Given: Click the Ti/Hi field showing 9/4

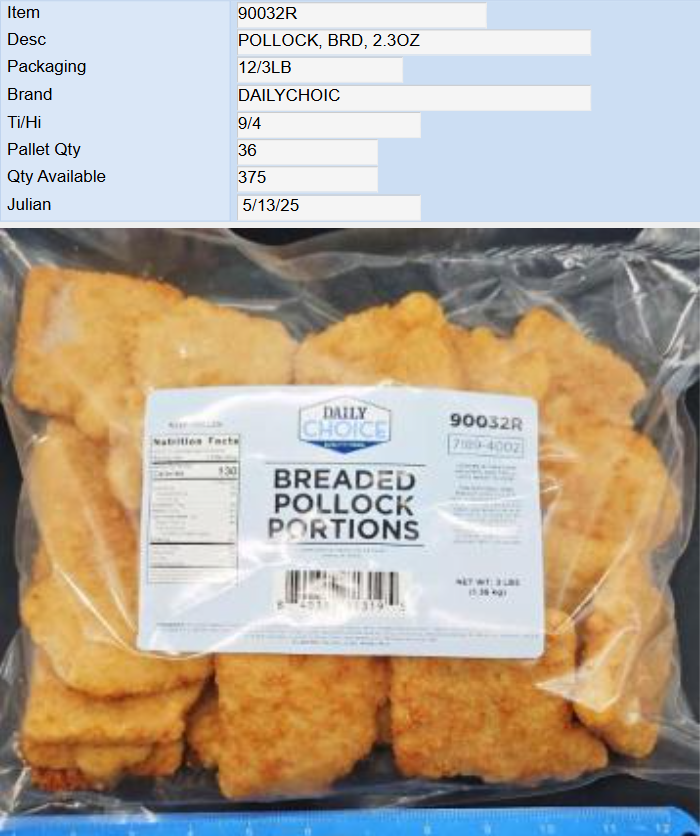Looking at the screenshot, I should pos(329,125).
